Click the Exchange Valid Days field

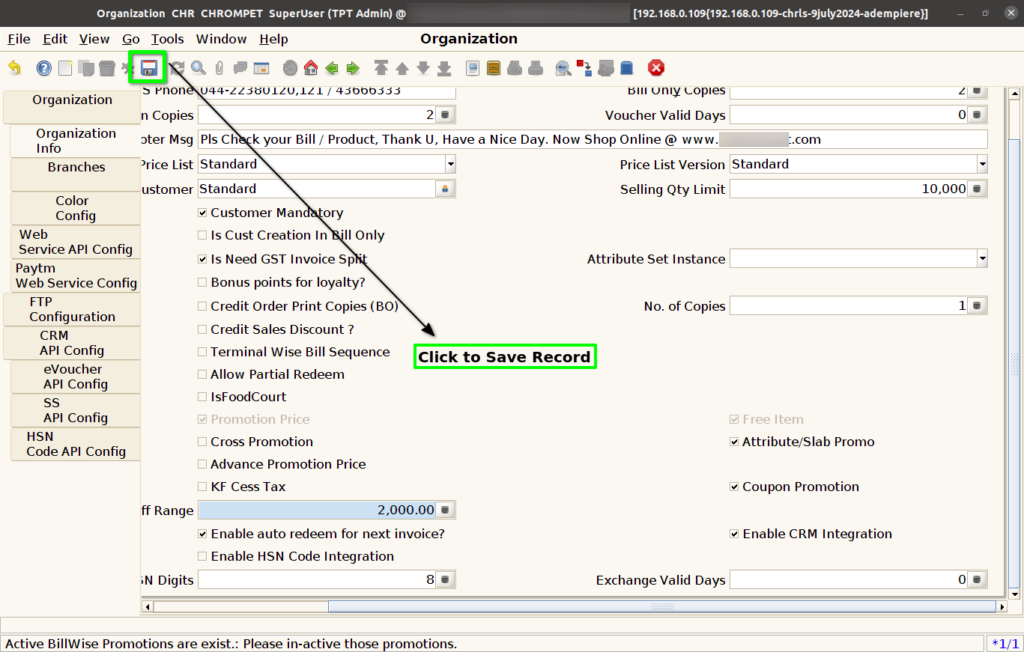tap(849, 579)
